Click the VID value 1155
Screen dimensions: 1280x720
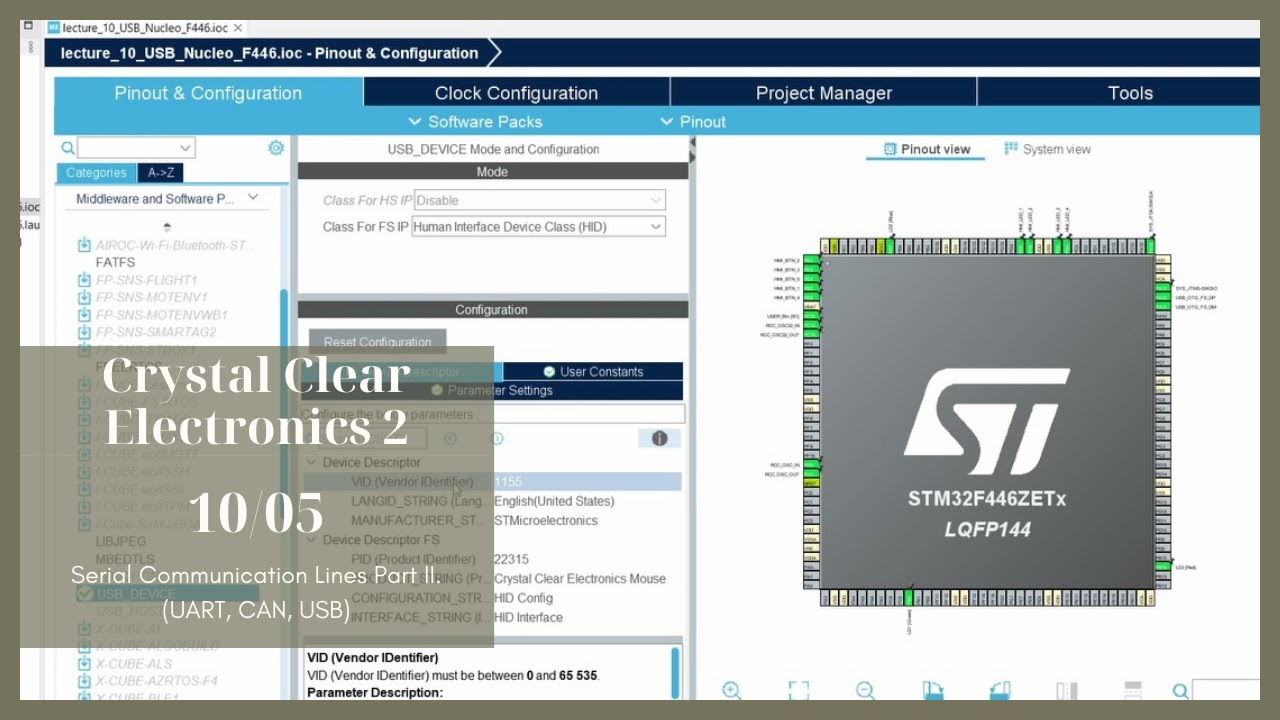(508, 482)
